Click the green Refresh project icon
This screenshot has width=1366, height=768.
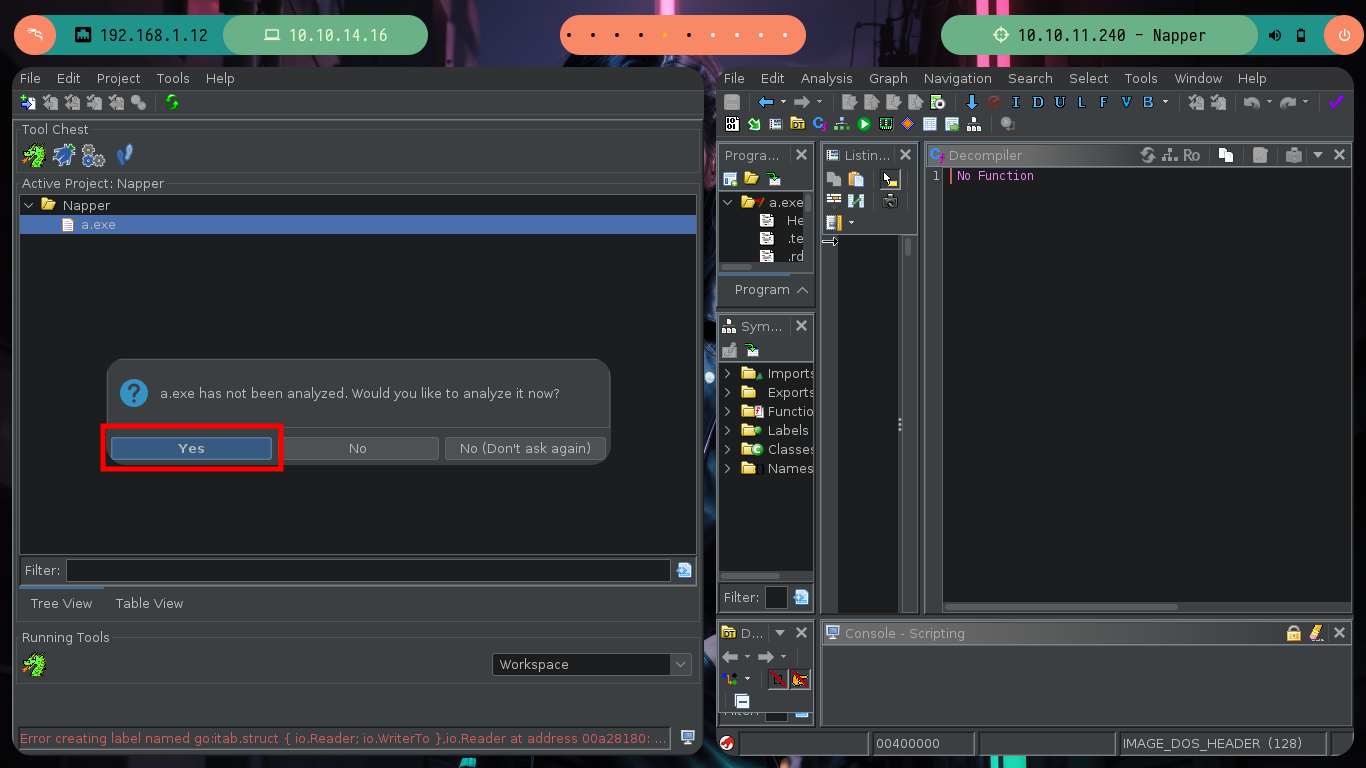[172, 102]
